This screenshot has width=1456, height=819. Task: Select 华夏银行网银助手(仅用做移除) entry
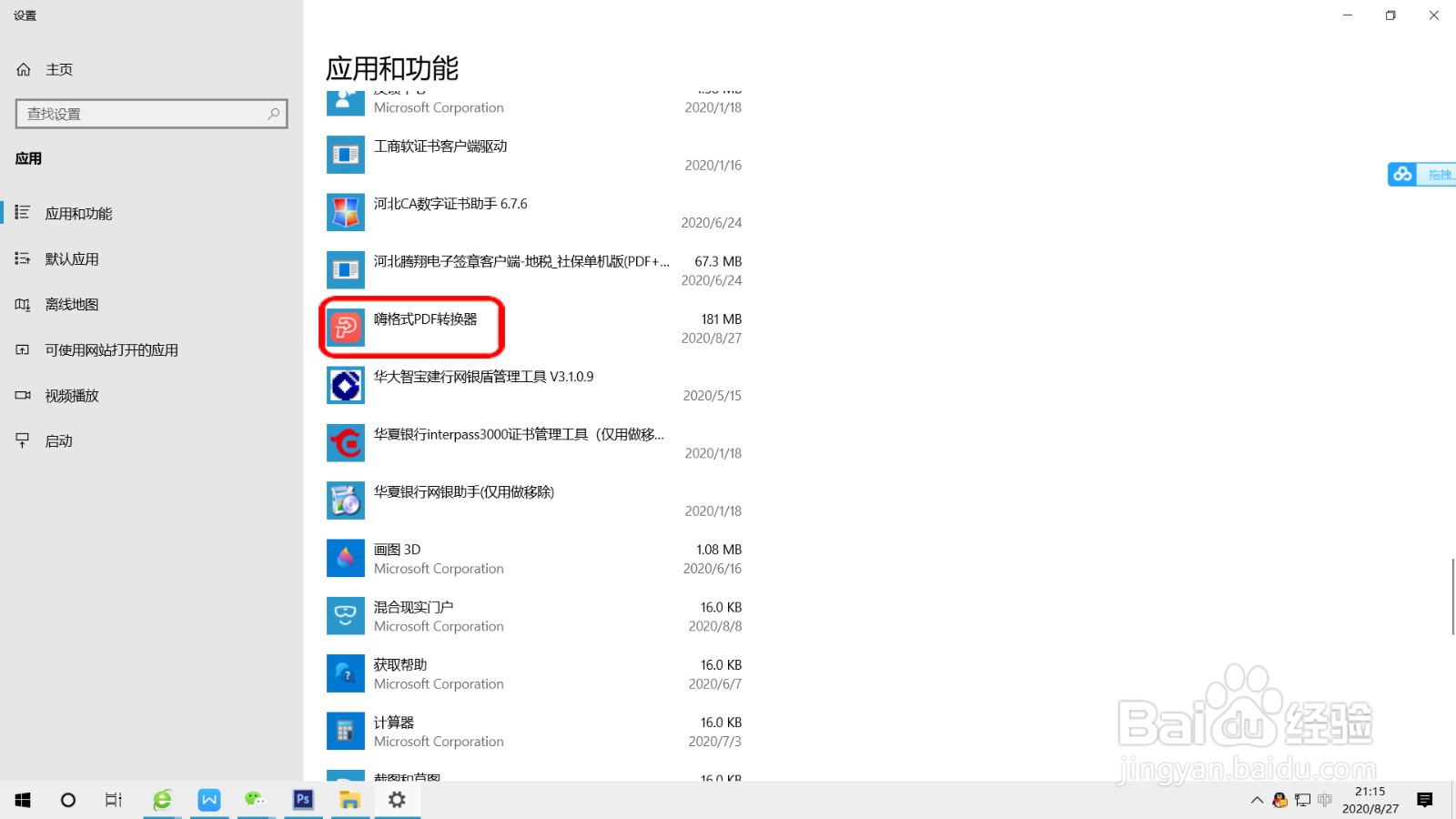464,491
